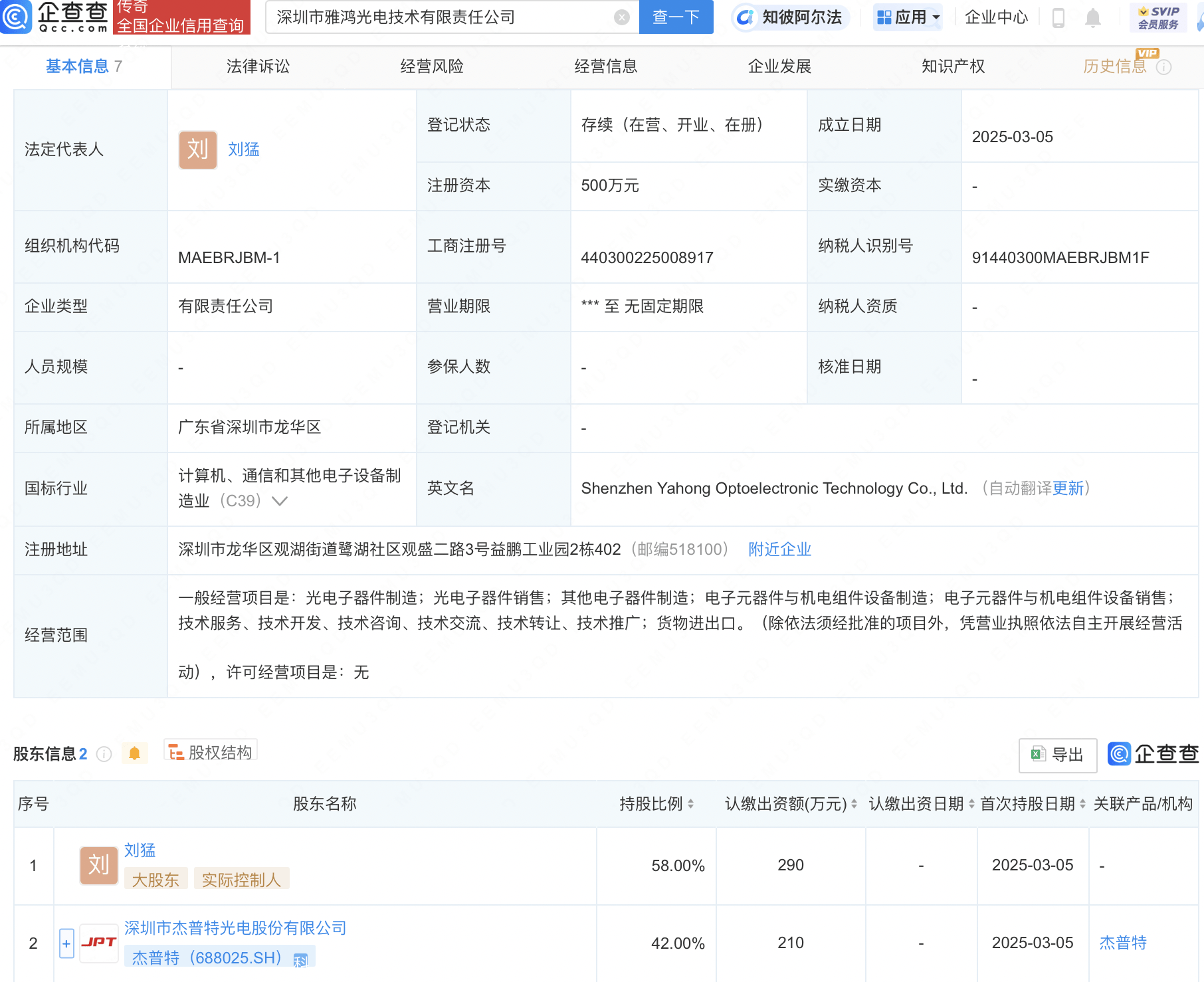Expand shareholder row 2 with the plus icon

pos(66,943)
